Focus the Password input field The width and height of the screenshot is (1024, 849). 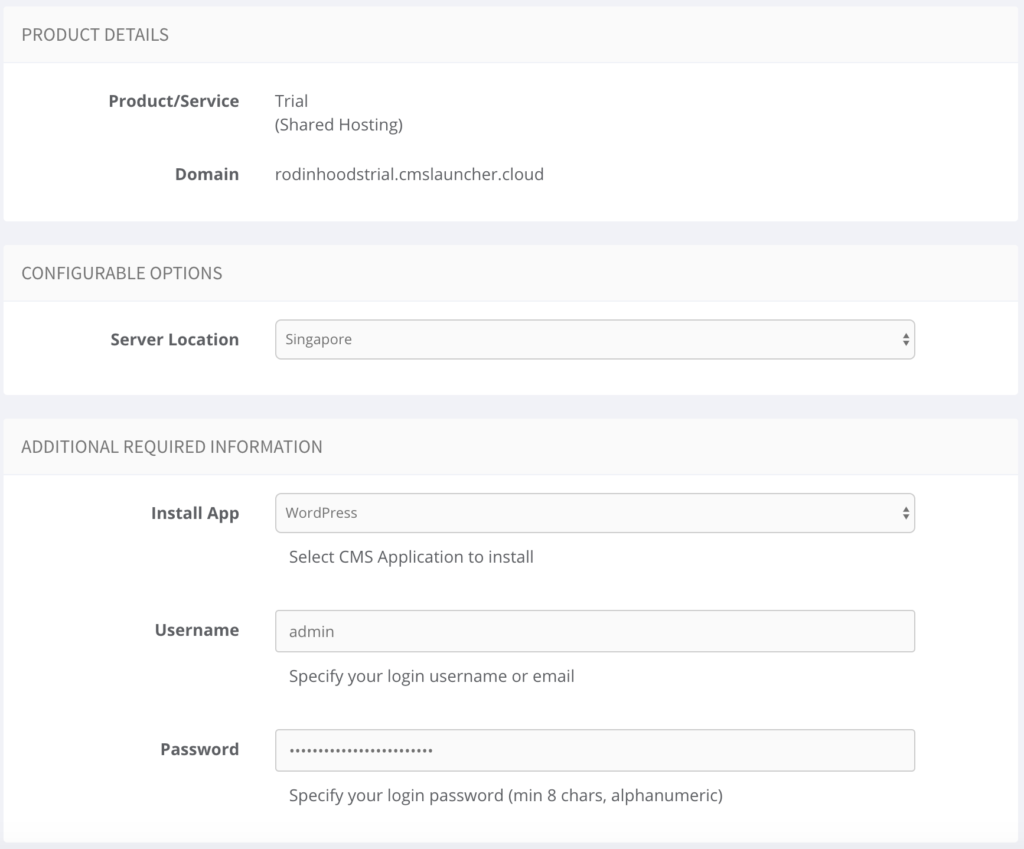point(594,750)
